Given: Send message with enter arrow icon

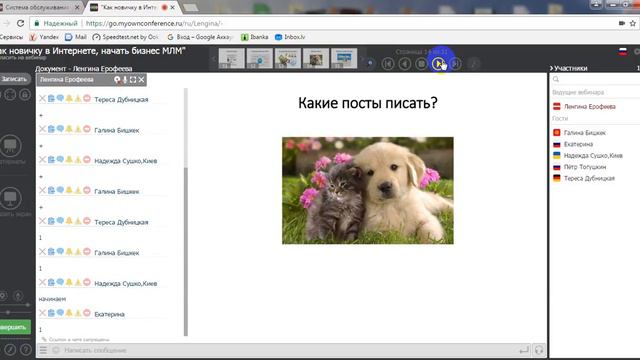Looking at the screenshot, I should tap(524, 350).
